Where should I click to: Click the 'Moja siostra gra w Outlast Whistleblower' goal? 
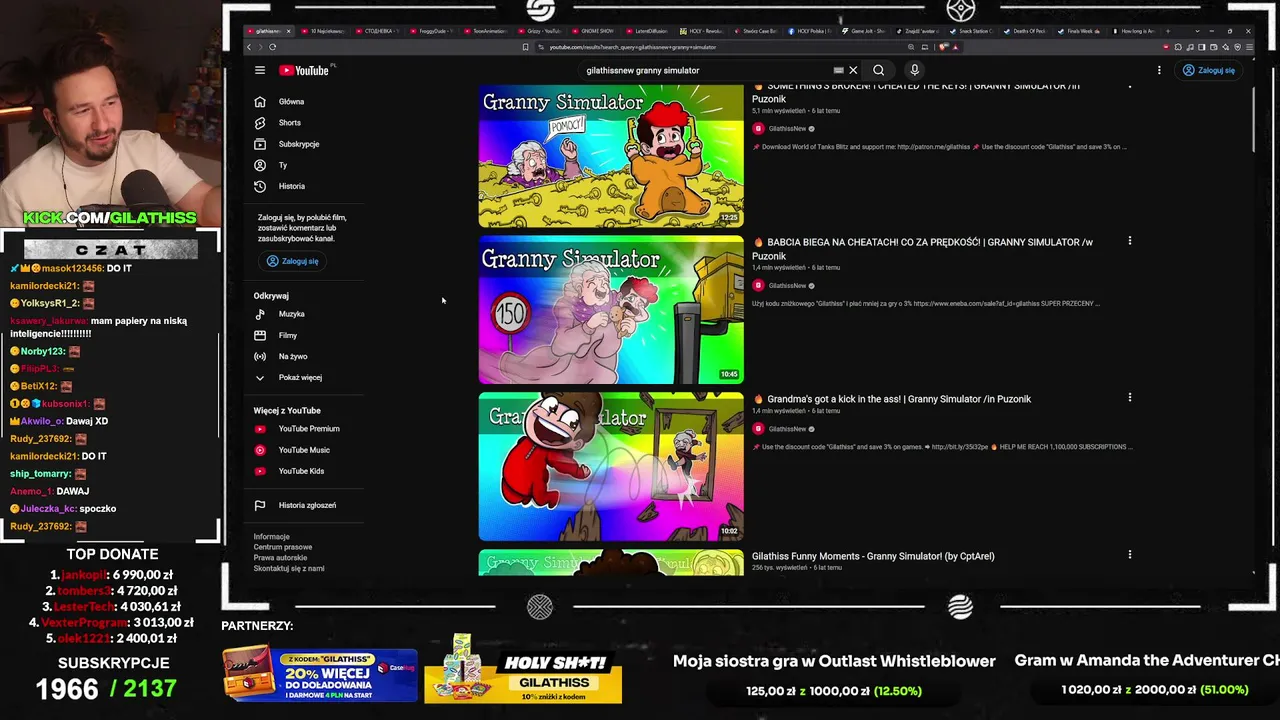834,661
